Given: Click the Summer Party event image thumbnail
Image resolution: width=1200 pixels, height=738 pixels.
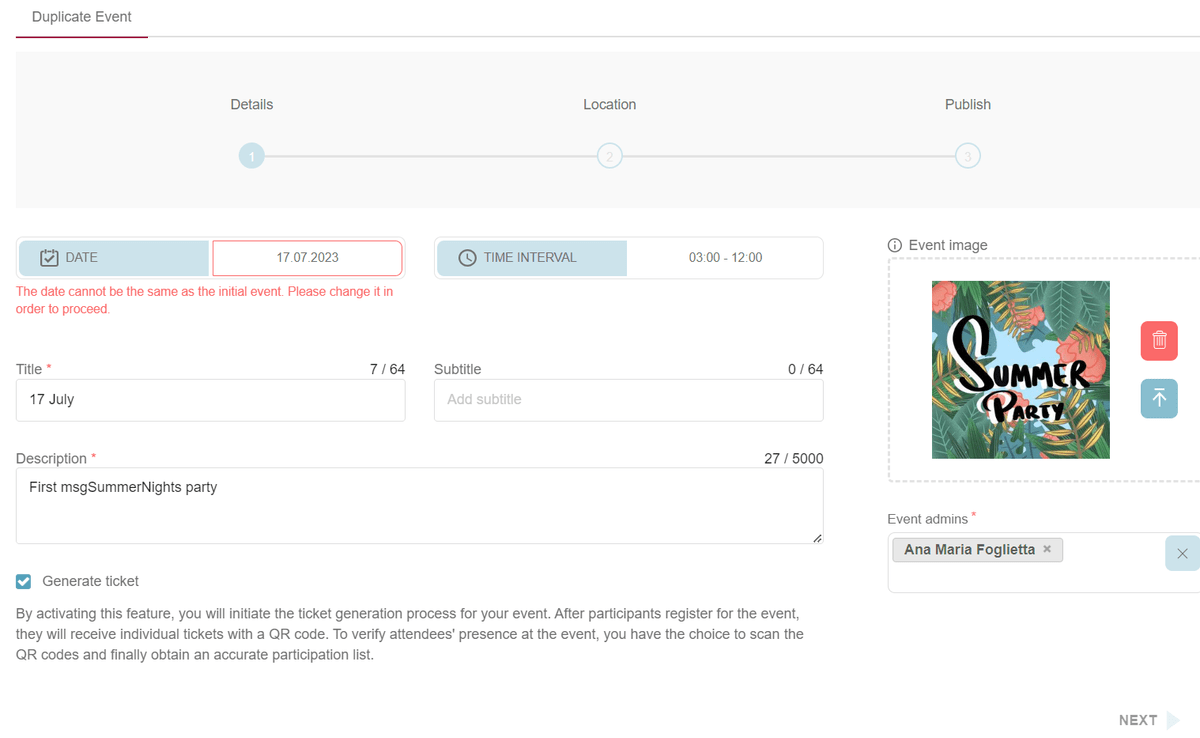Looking at the screenshot, I should [x=1020, y=370].
